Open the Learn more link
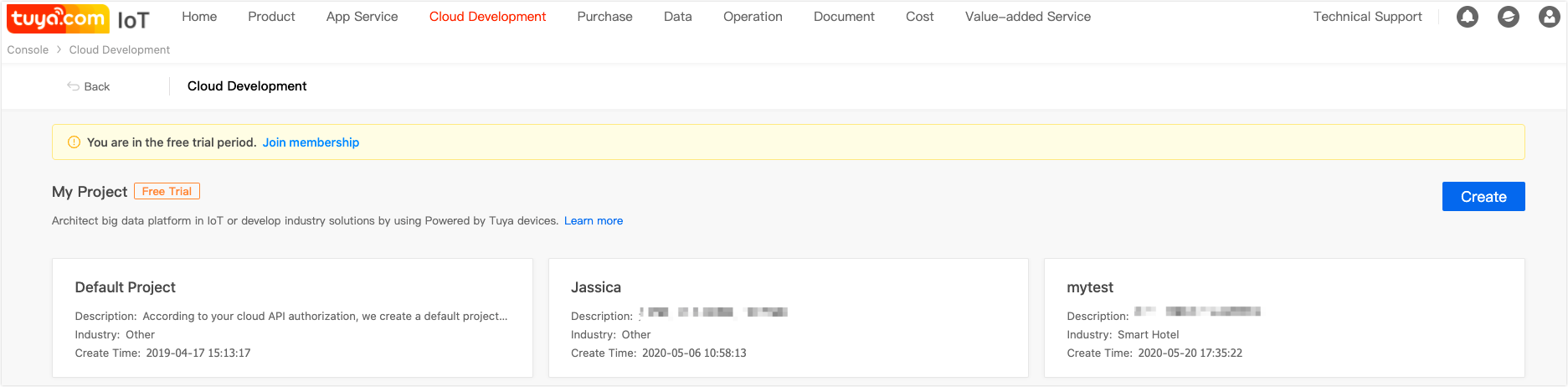This screenshot has height=387, width=1568. tap(594, 221)
